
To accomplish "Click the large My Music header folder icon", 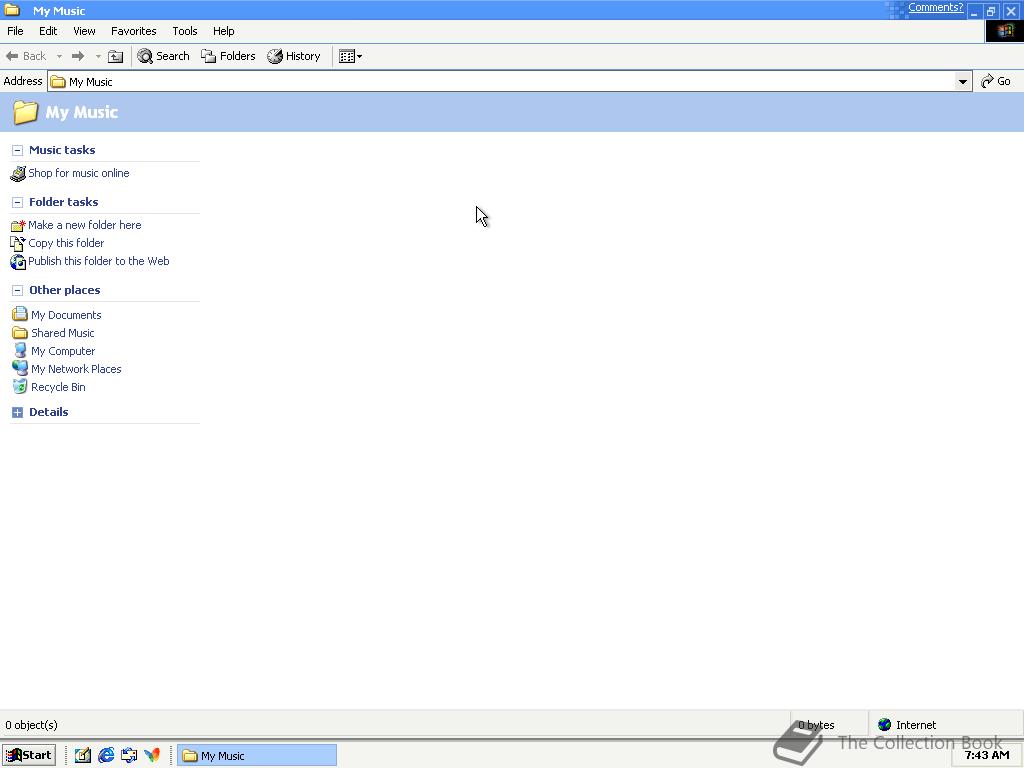I will tap(25, 112).
